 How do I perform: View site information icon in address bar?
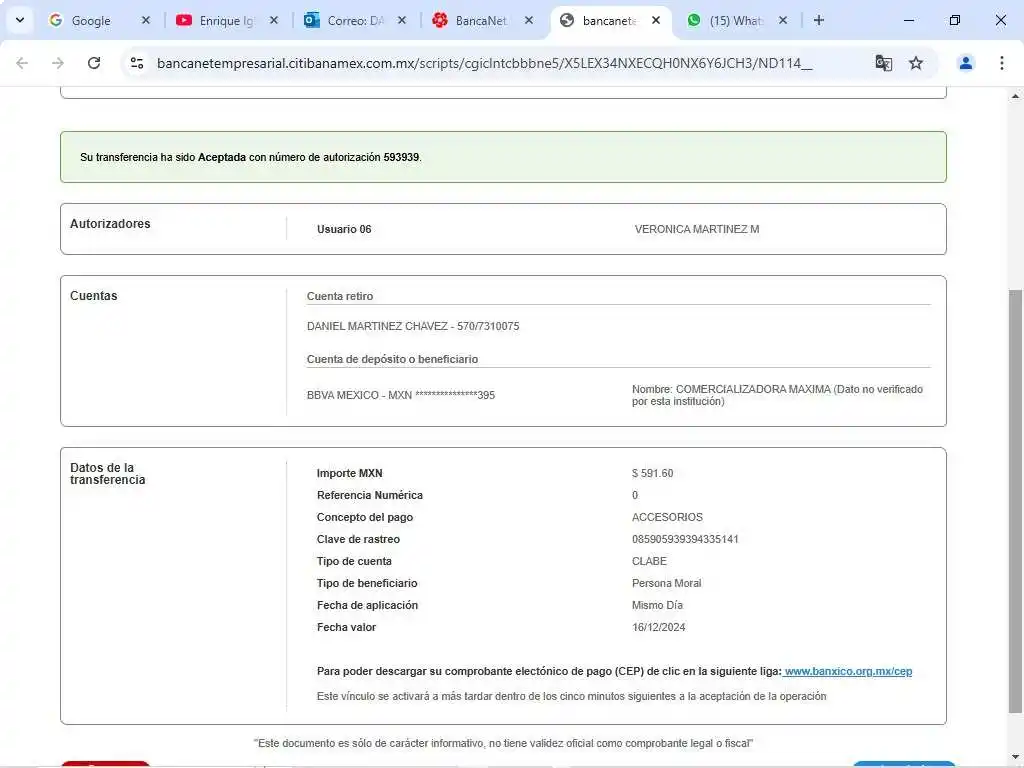click(138, 63)
